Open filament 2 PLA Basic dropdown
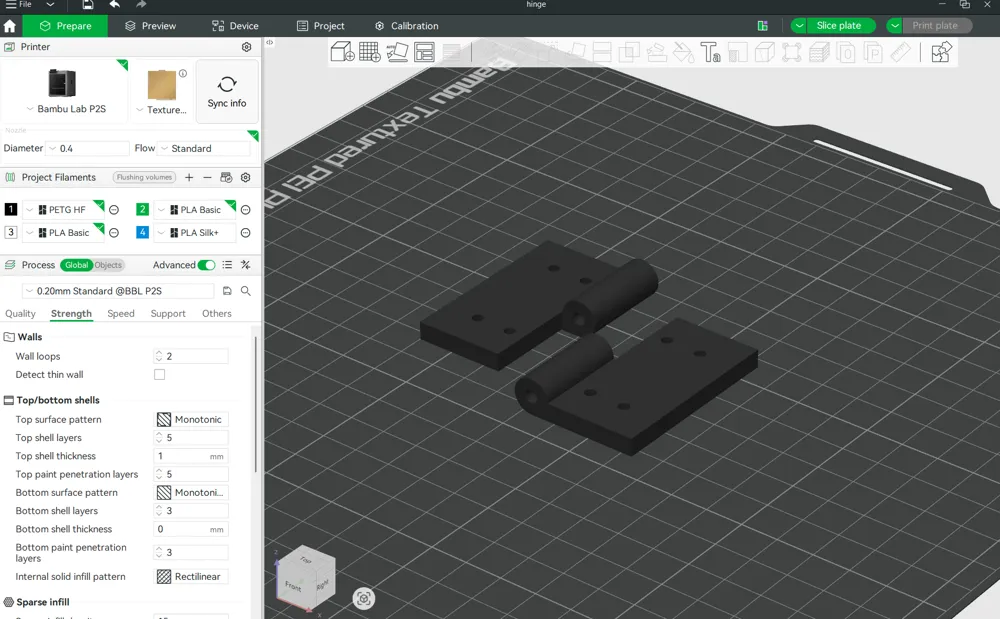1000x619 pixels. [195, 210]
